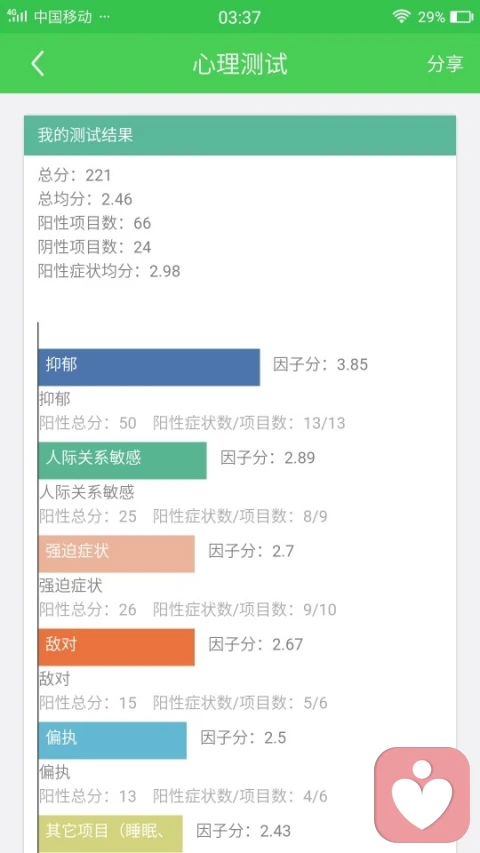Screen dimensions: 480x853
Task: Tap the 总分：221 result line
Action: pos(75,175)
